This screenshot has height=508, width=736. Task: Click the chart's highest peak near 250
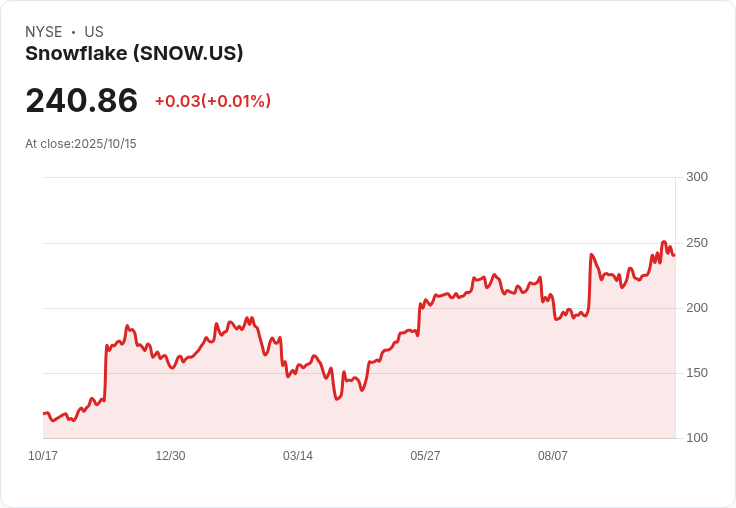pyautogui.click(x=664, y=242)
